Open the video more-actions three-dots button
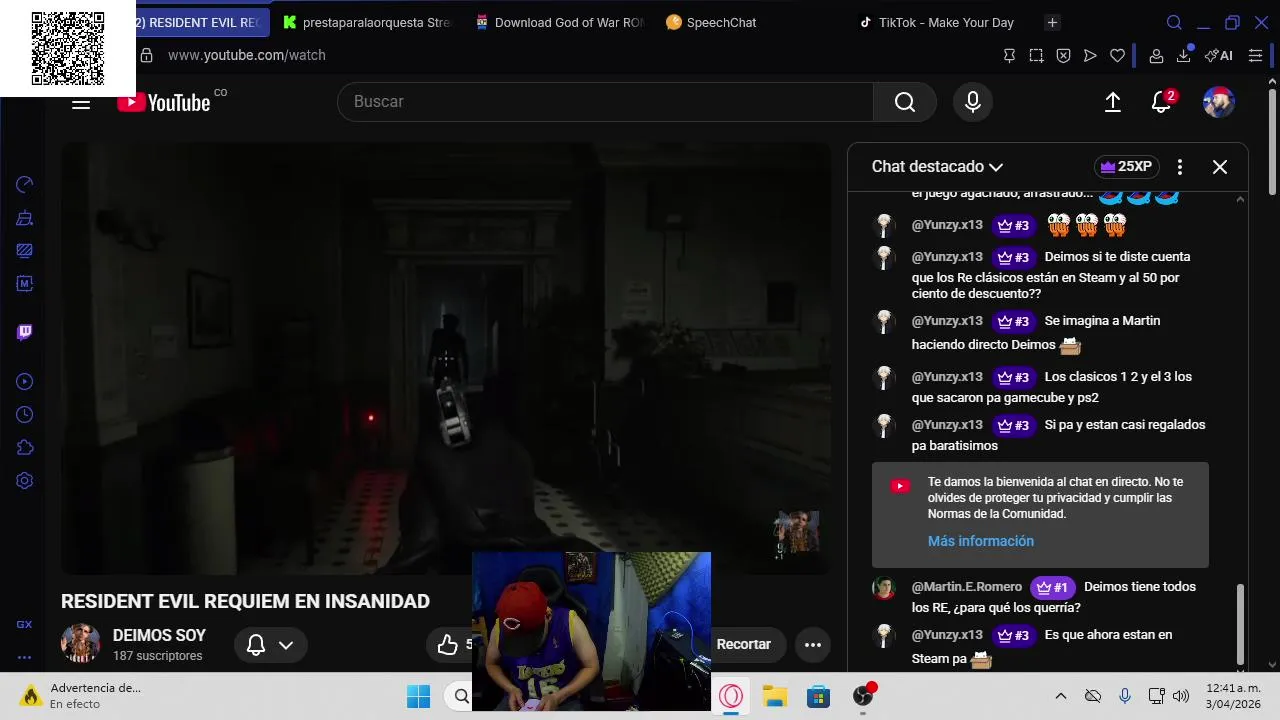 [813, 645]
